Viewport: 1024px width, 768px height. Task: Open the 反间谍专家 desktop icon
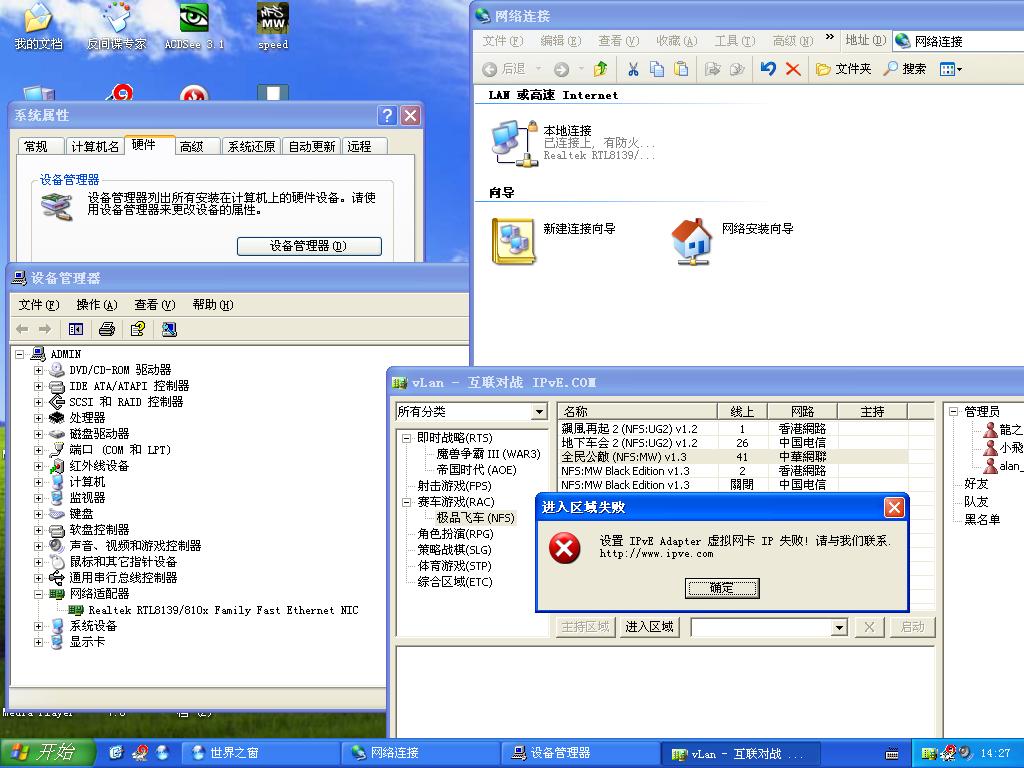(116, 26)
